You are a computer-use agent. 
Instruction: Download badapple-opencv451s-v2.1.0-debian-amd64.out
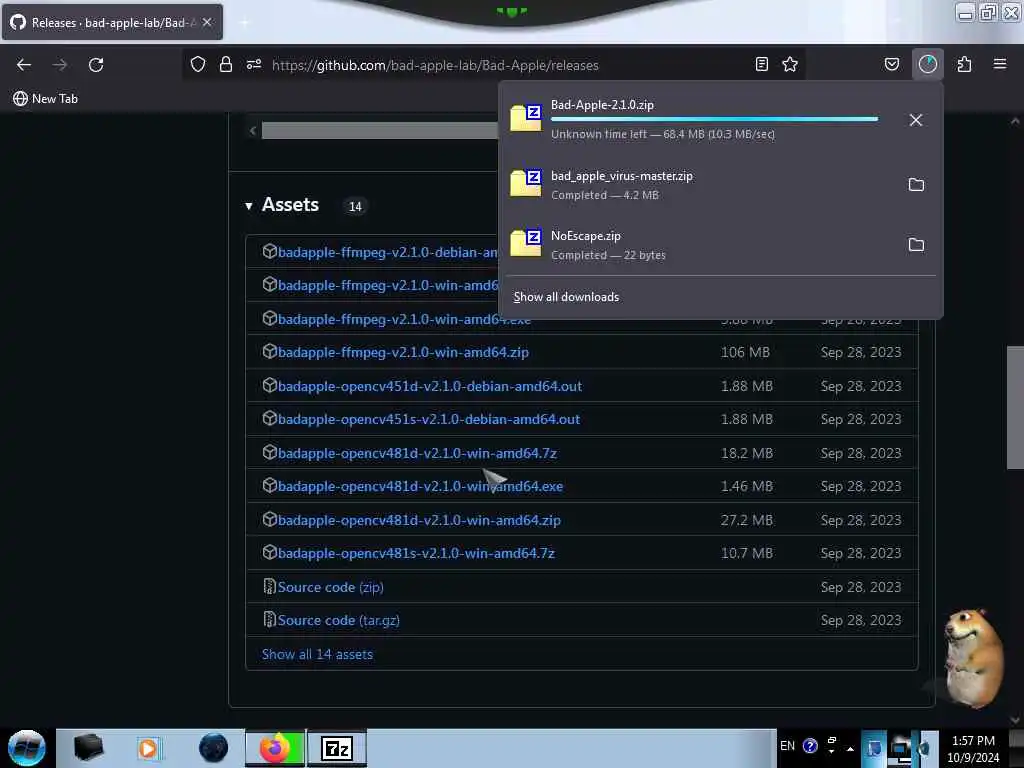[x=428, y=419]
